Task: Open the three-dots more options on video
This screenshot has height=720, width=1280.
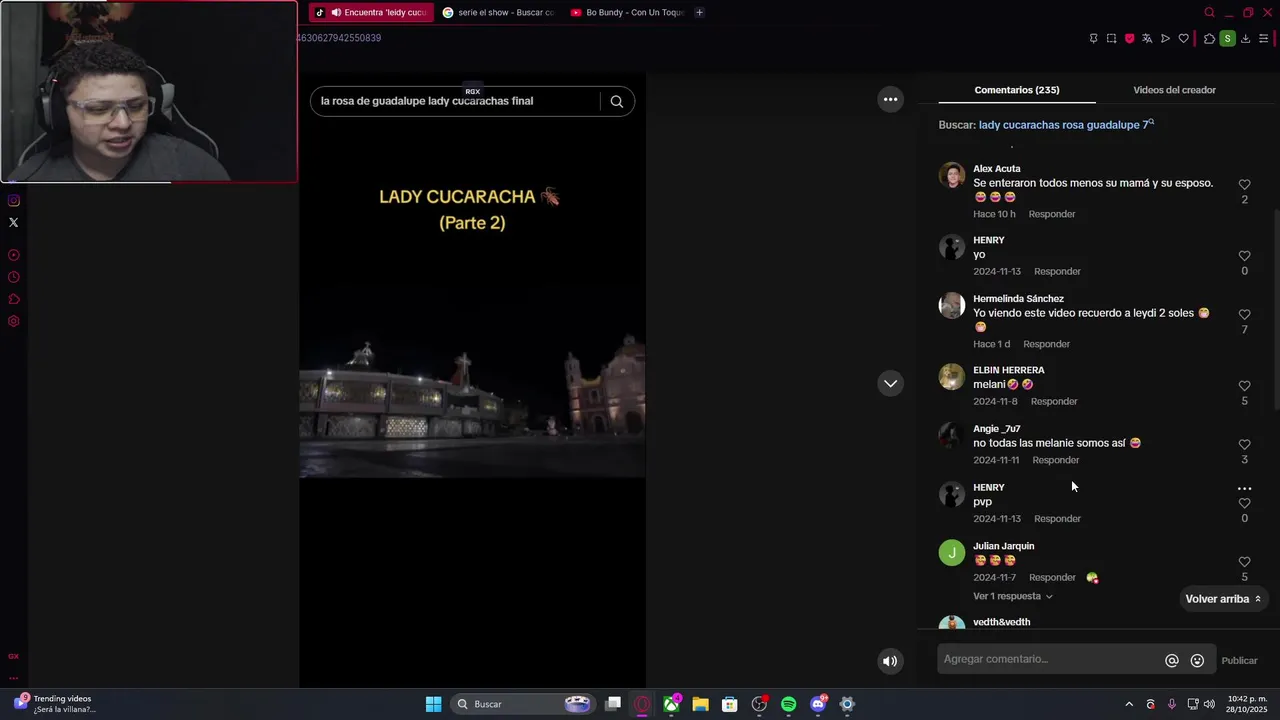Action: tap(890, 99)
